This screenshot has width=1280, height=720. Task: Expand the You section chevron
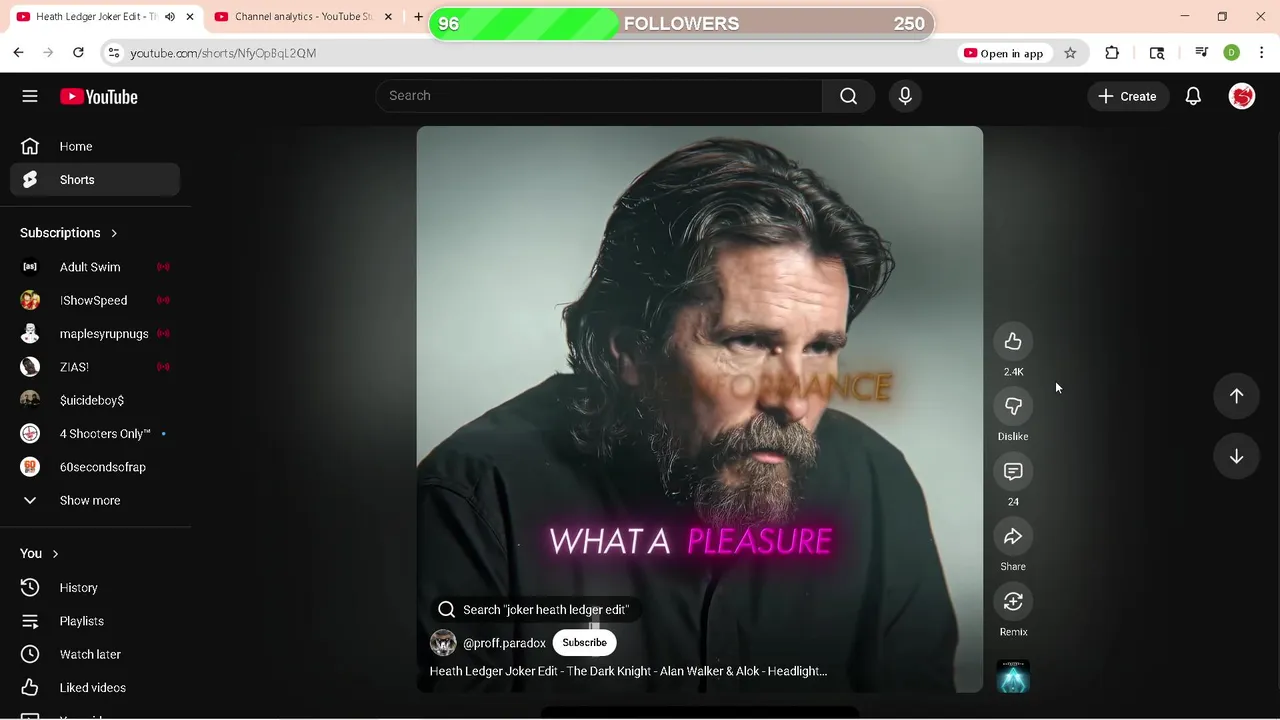point(55,554)
